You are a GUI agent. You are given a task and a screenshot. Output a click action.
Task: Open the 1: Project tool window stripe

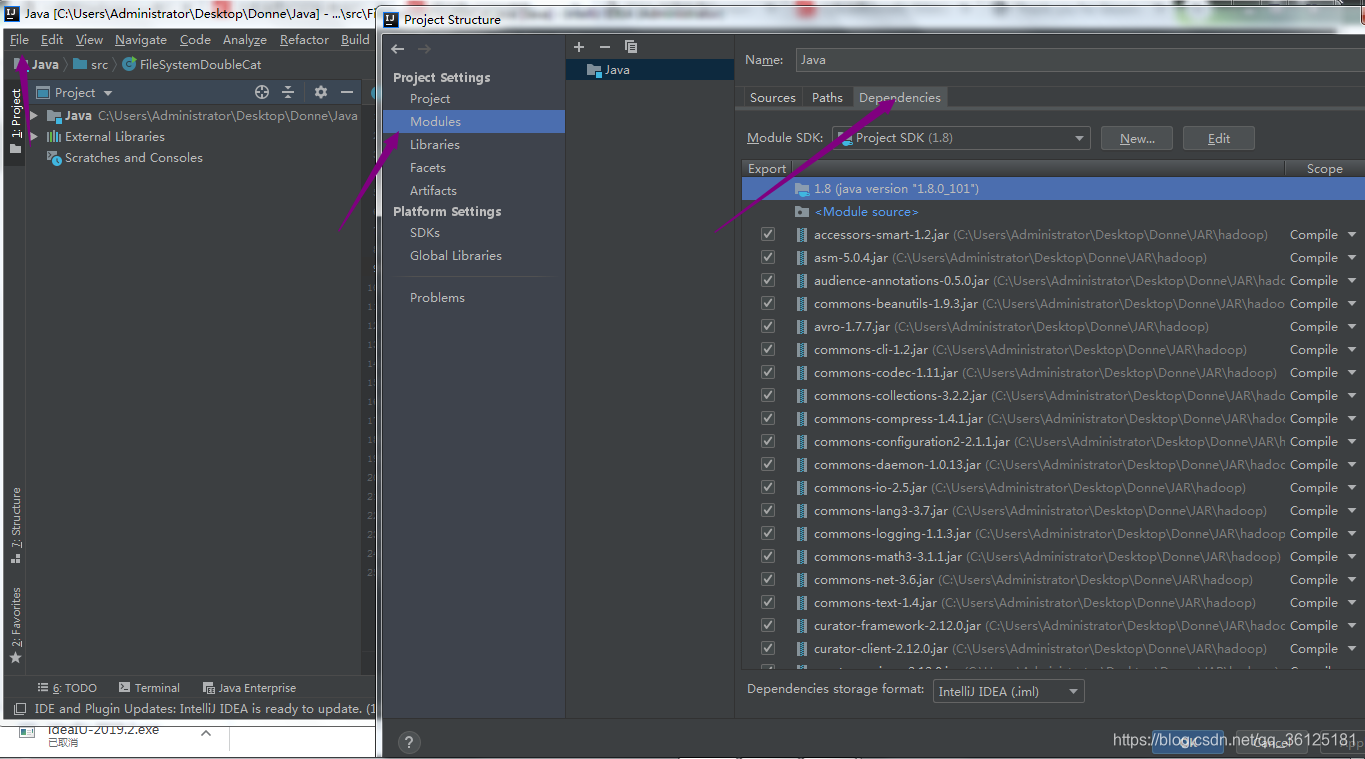pos(15,122)
